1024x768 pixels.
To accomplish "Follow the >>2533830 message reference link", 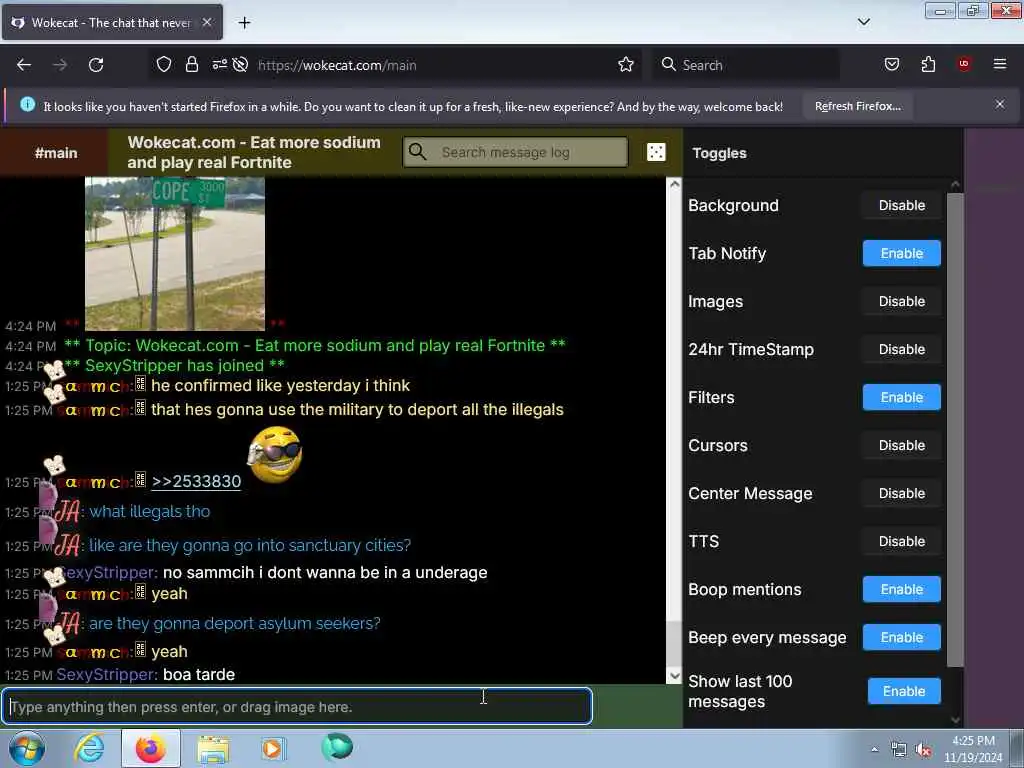I will point(196,481).
